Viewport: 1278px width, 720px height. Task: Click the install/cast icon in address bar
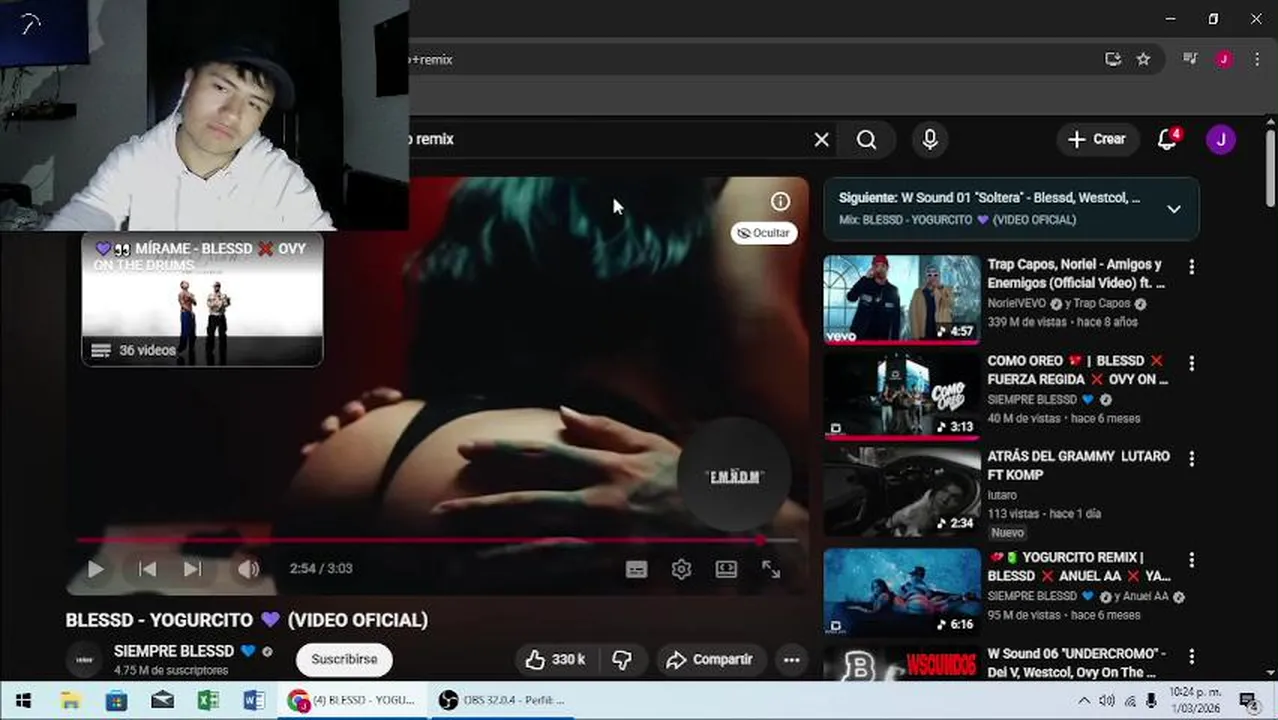(x=1113, y=59)
